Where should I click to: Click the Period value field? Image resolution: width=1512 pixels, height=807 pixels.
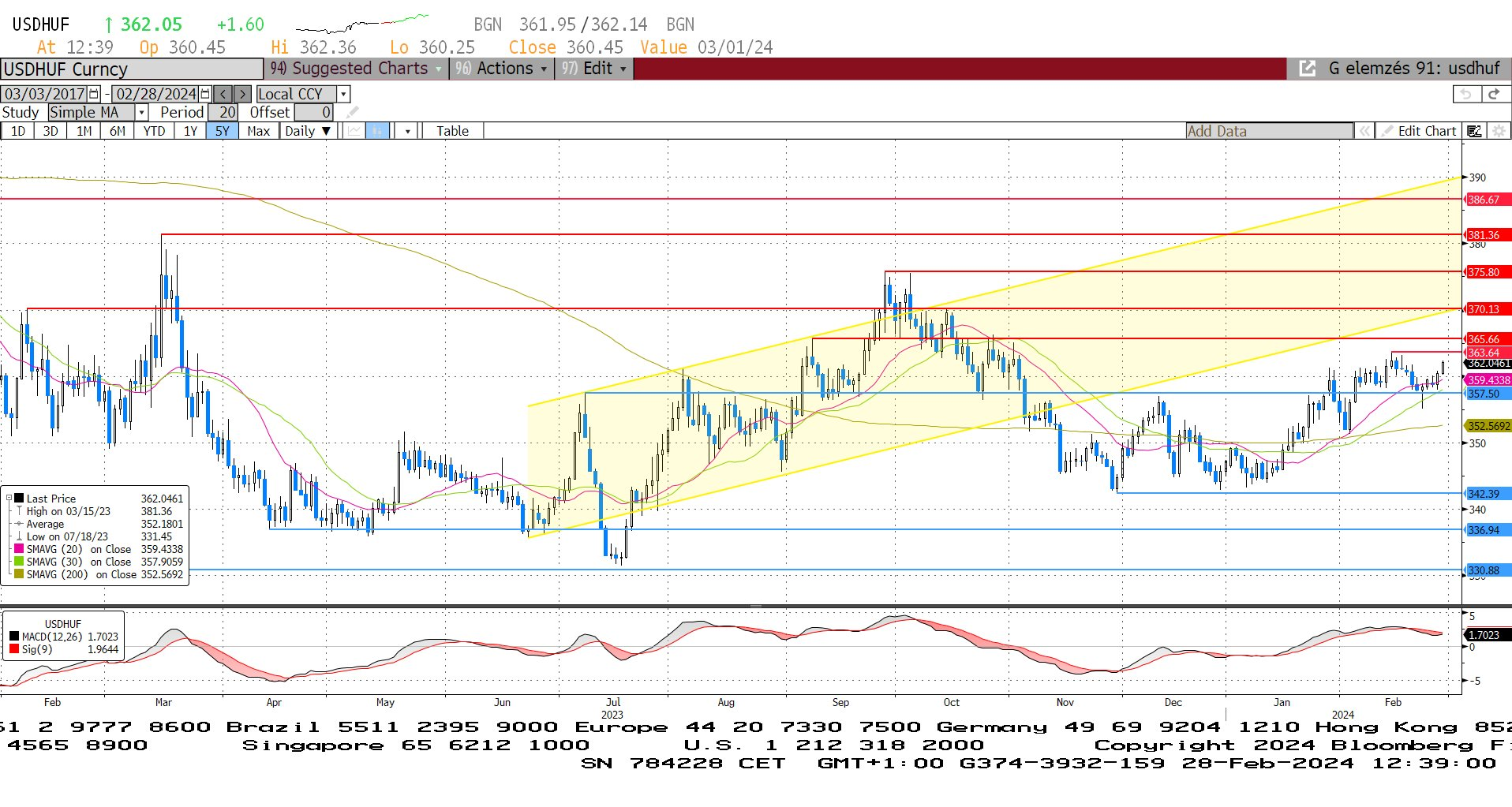[x=223, y=113]
